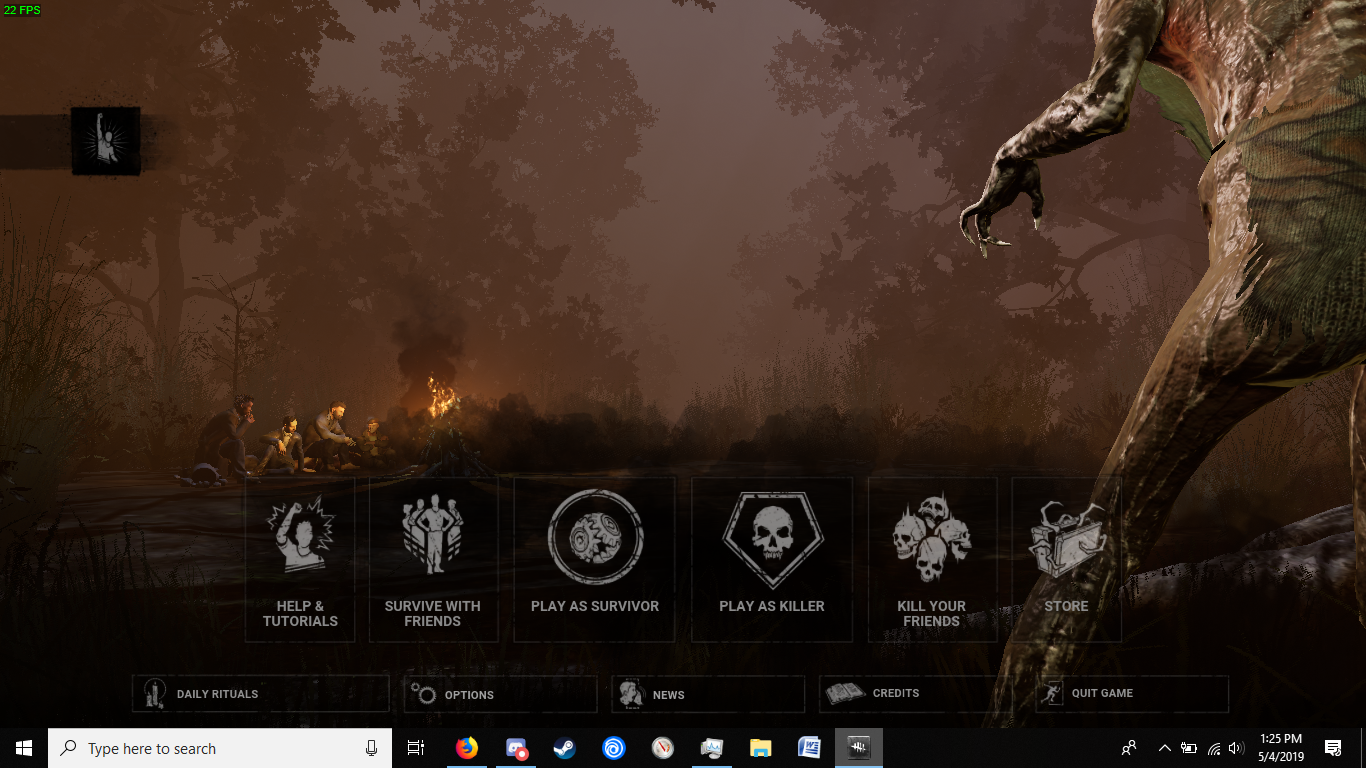Launch Firefox from taskbar
The height and width of the screenshot is (768, 1366).
click(467, 748)
